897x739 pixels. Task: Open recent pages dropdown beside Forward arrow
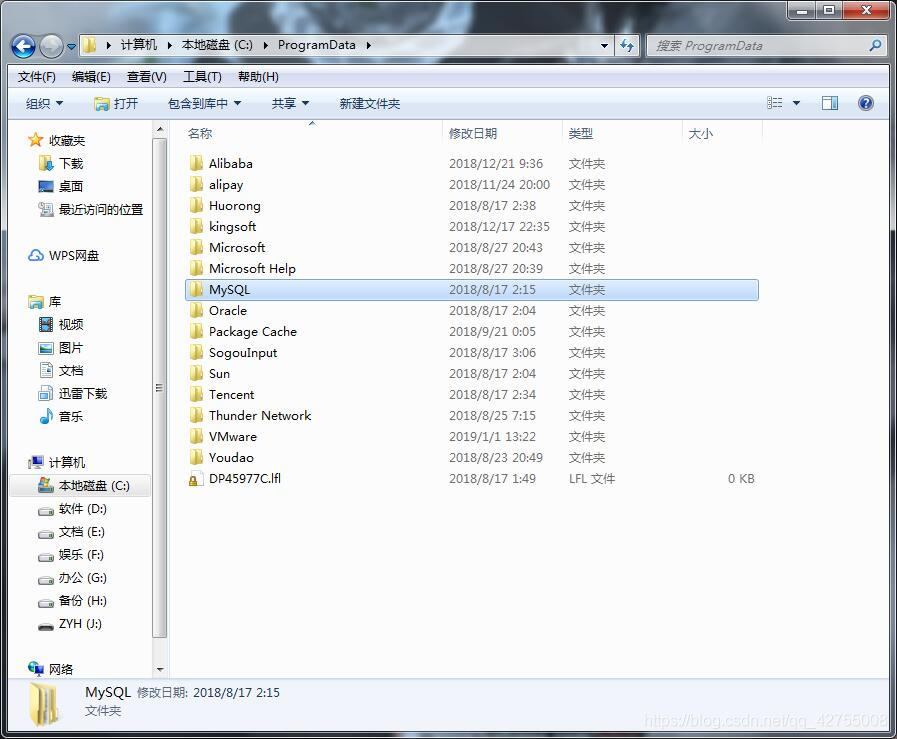(x=72, y=47)
